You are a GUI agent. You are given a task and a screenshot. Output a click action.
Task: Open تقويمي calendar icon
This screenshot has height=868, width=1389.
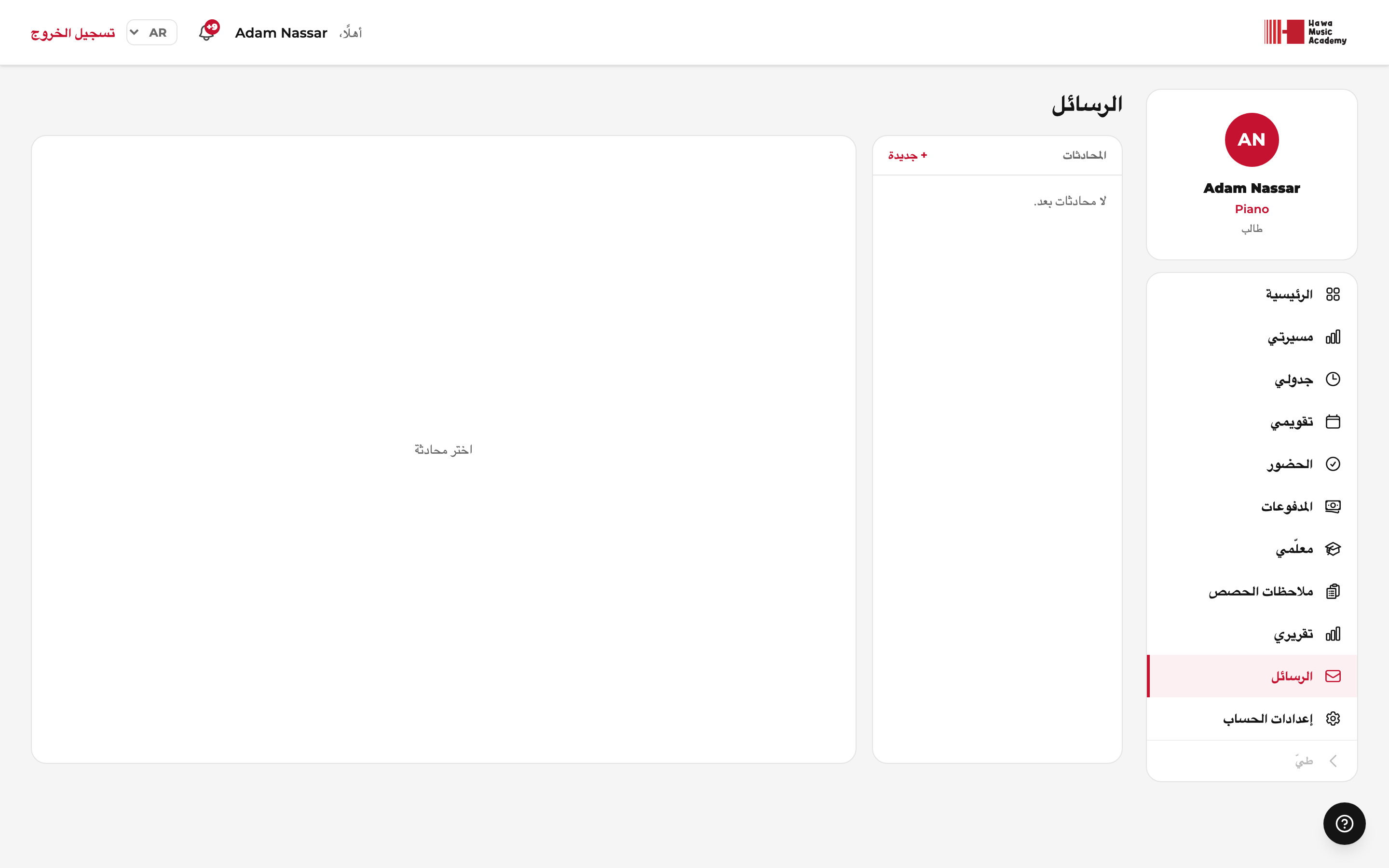(x=1333, y=422)
